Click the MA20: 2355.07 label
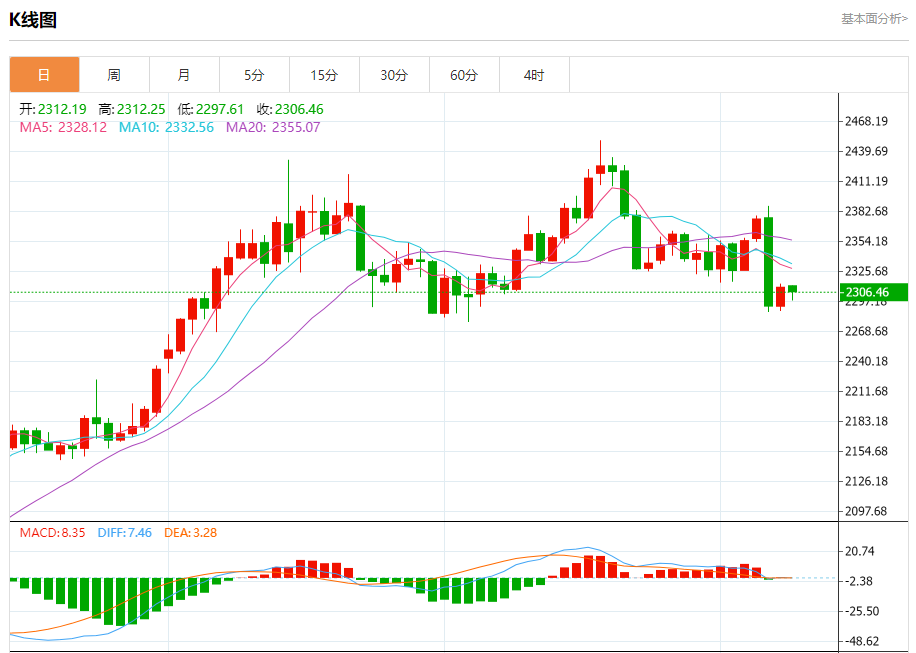916x653 pixels. pyautogui.click(x=273, y=127)
